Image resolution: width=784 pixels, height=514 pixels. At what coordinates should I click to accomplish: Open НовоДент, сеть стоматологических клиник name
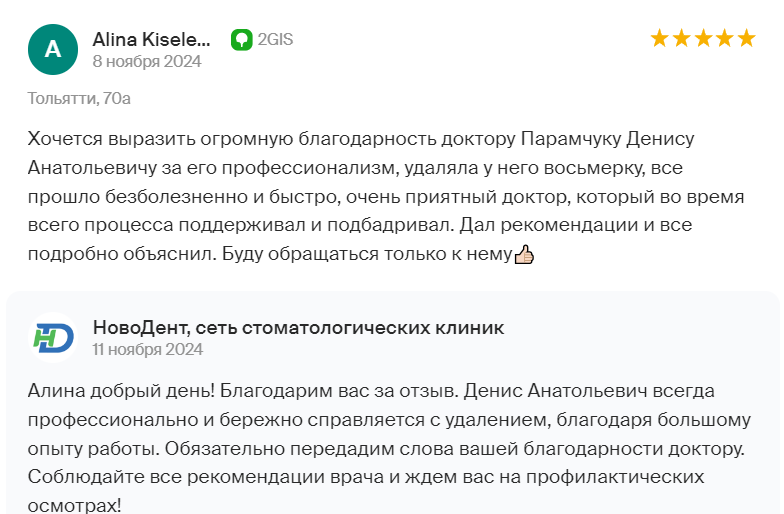point(298,328)
